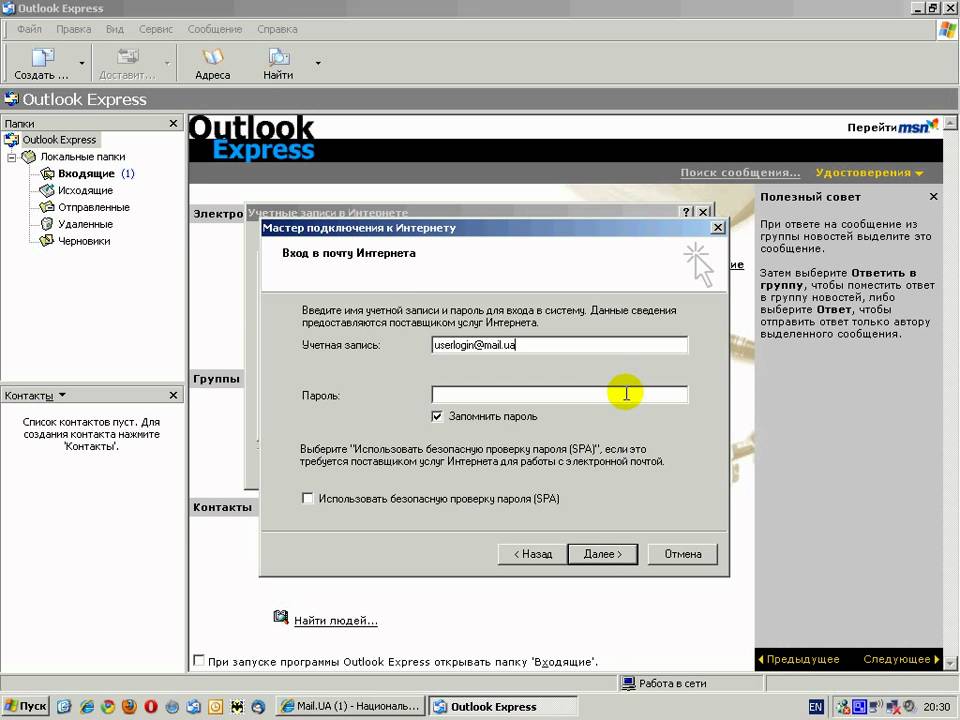Click the scroll down arrow of main pane

950,662
